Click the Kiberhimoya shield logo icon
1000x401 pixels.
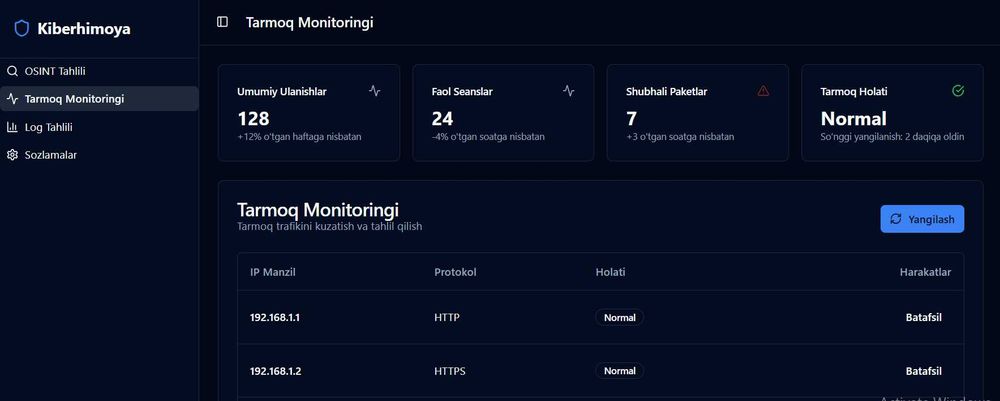point(21,29)
